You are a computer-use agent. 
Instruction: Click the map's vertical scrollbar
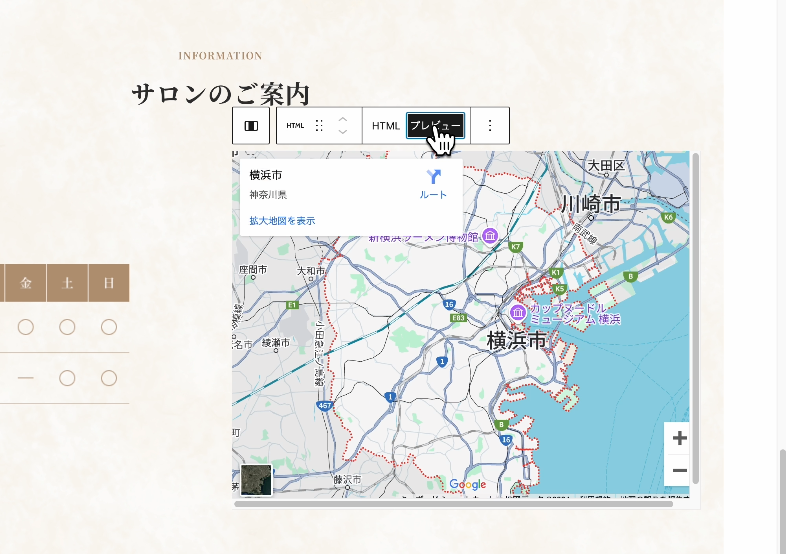[695, 318]
